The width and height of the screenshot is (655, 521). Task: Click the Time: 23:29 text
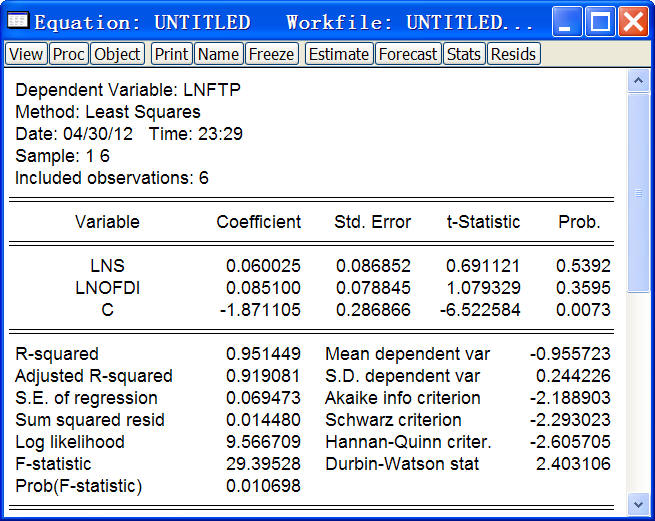[x=196, y=134]
